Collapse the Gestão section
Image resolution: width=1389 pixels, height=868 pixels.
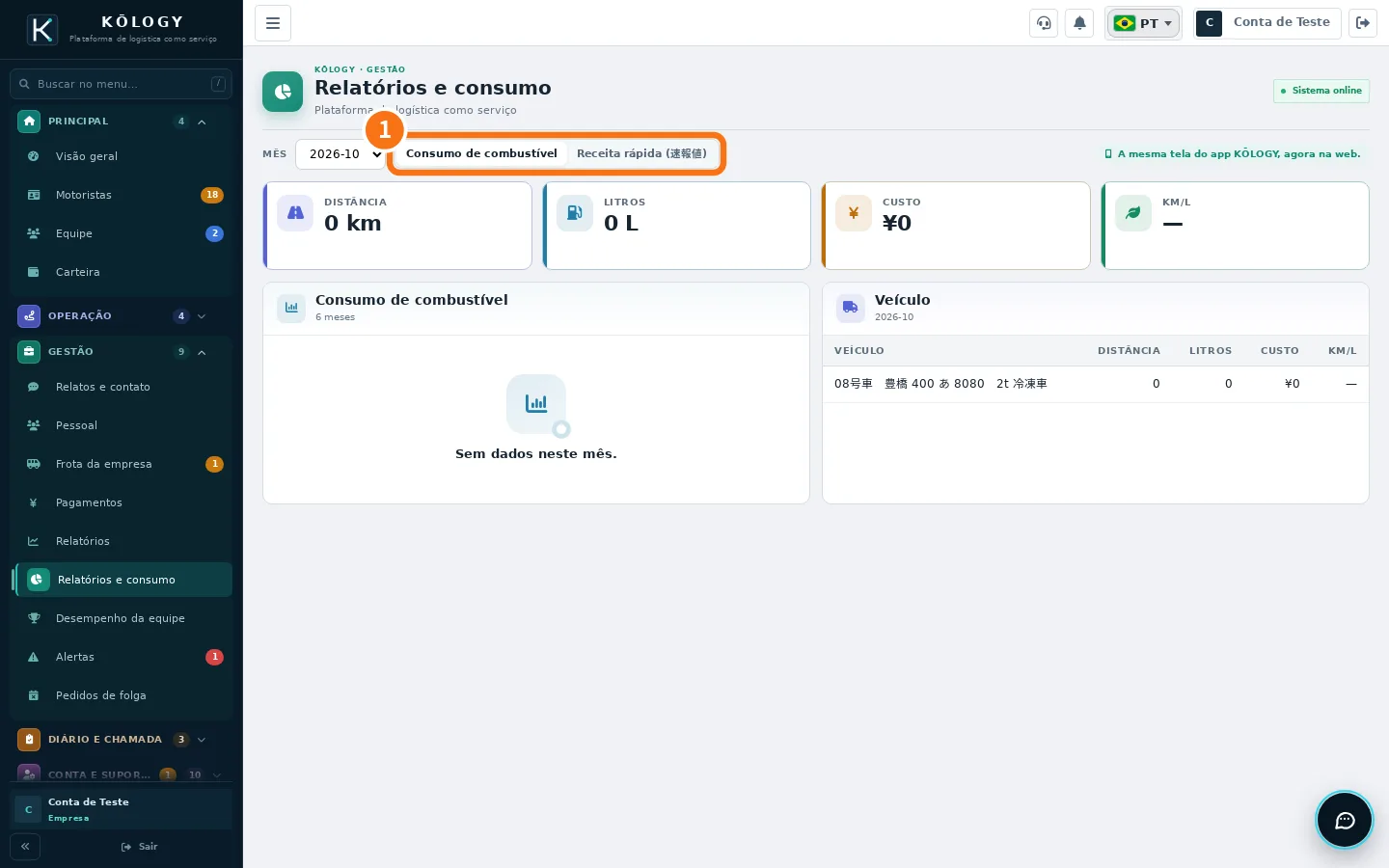[122, 352]
